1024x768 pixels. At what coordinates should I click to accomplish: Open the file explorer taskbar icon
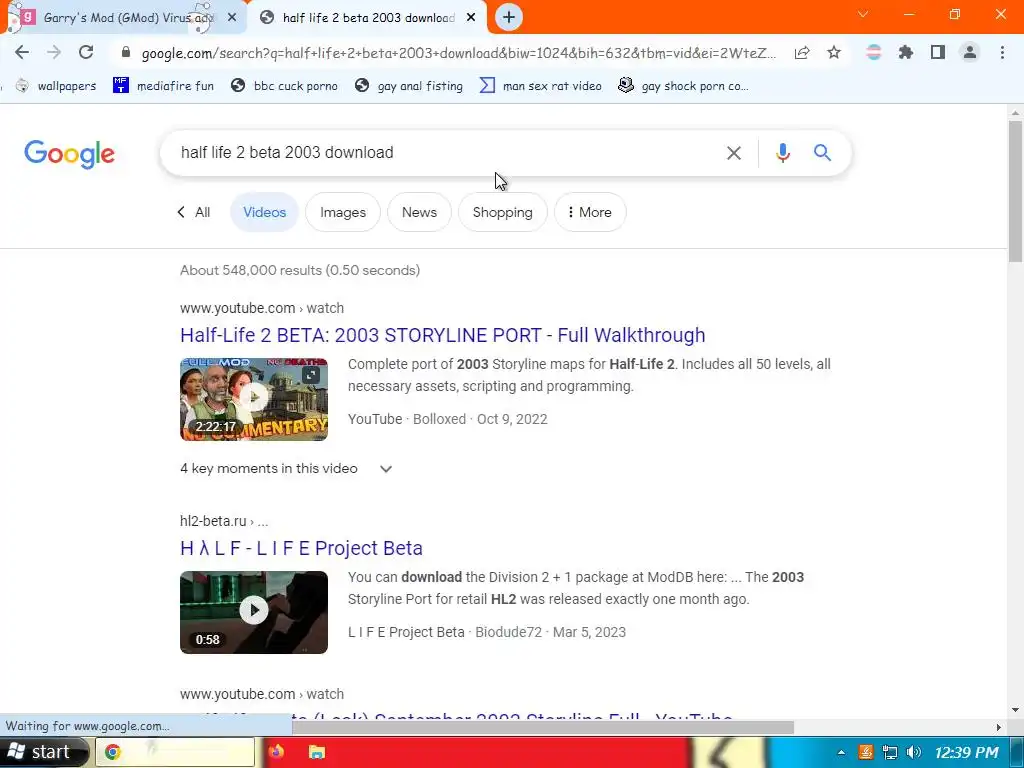pyautogui.click(x=316, y=752)
